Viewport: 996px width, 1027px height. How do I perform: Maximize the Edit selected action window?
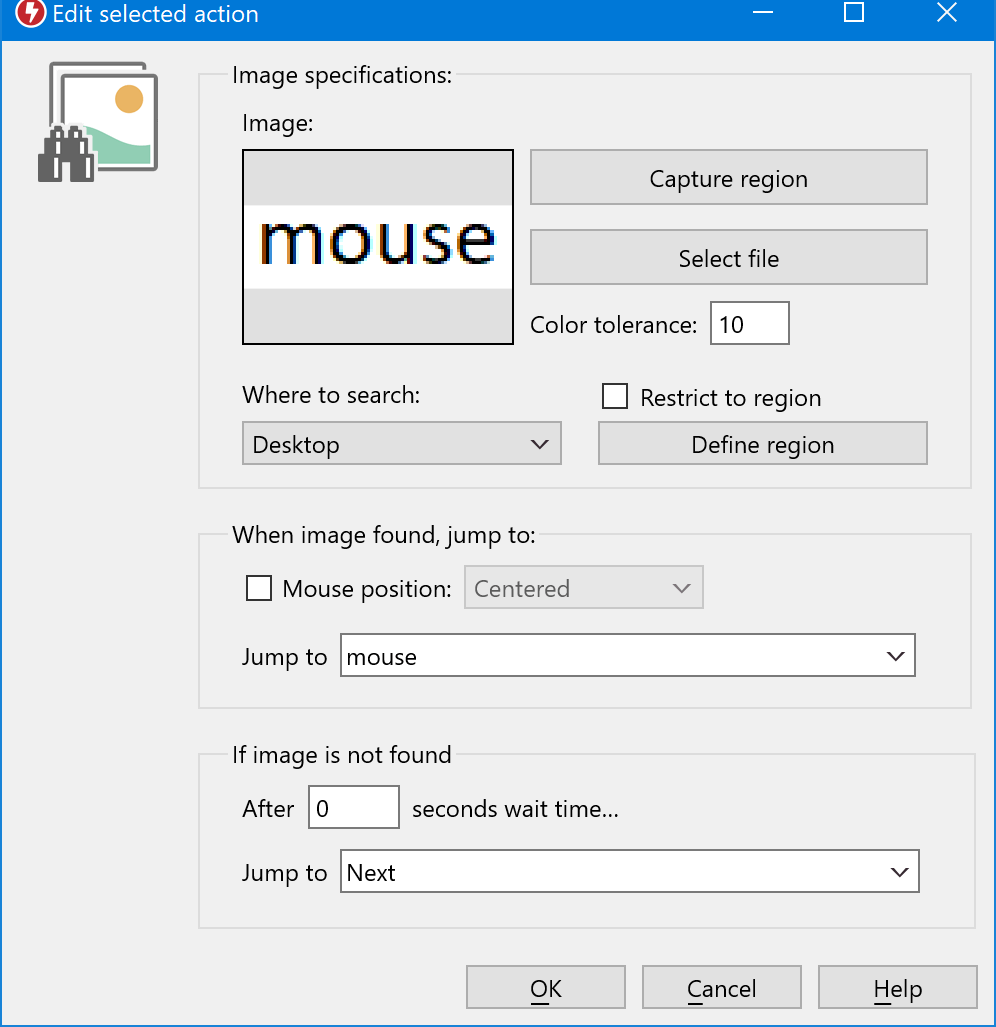point(854,13)
